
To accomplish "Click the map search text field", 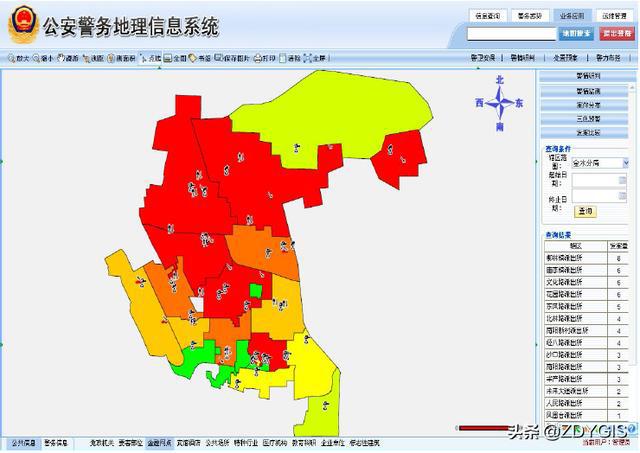I will 510,34.
